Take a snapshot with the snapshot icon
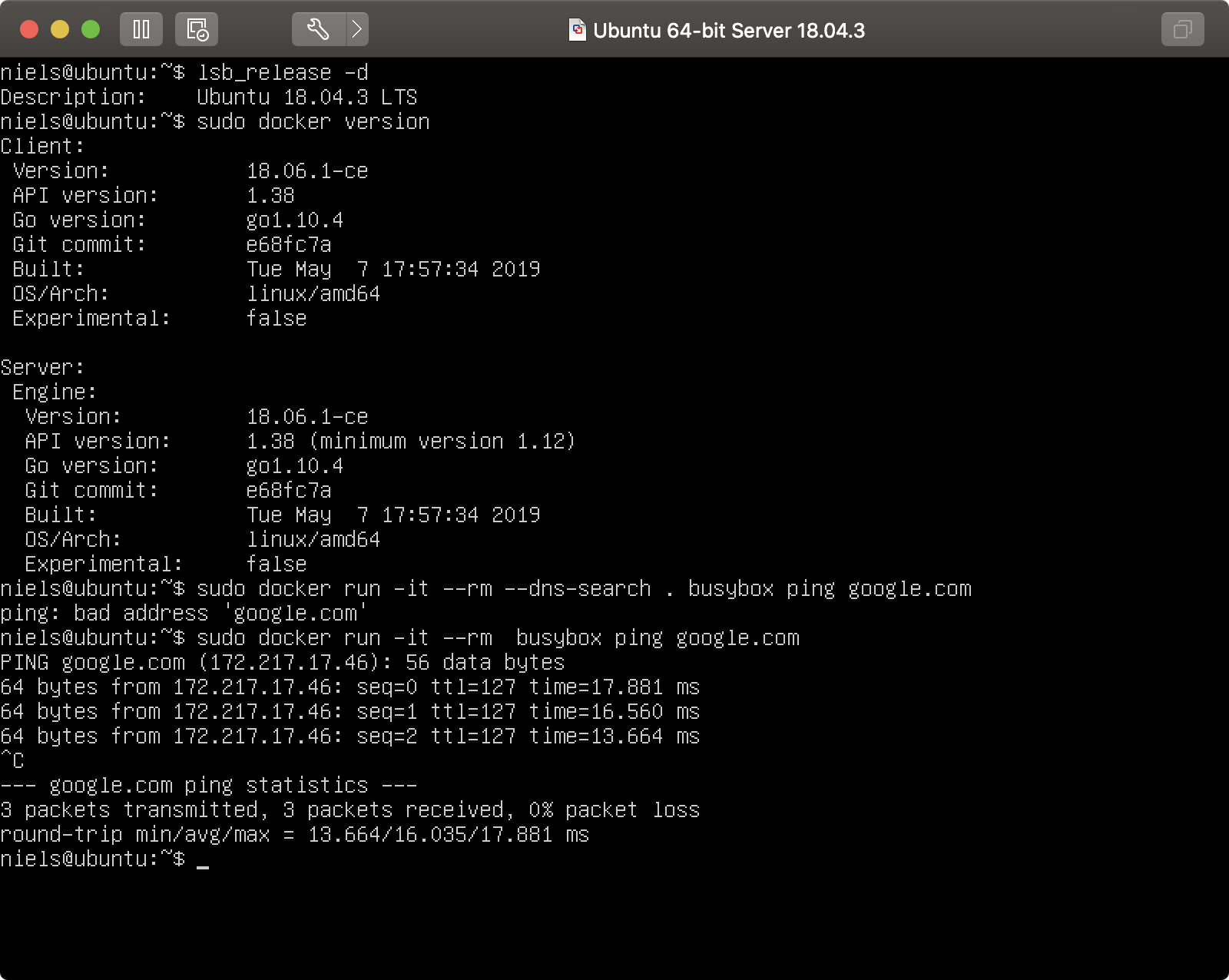The image size is (1229, 980). (198, 29)
